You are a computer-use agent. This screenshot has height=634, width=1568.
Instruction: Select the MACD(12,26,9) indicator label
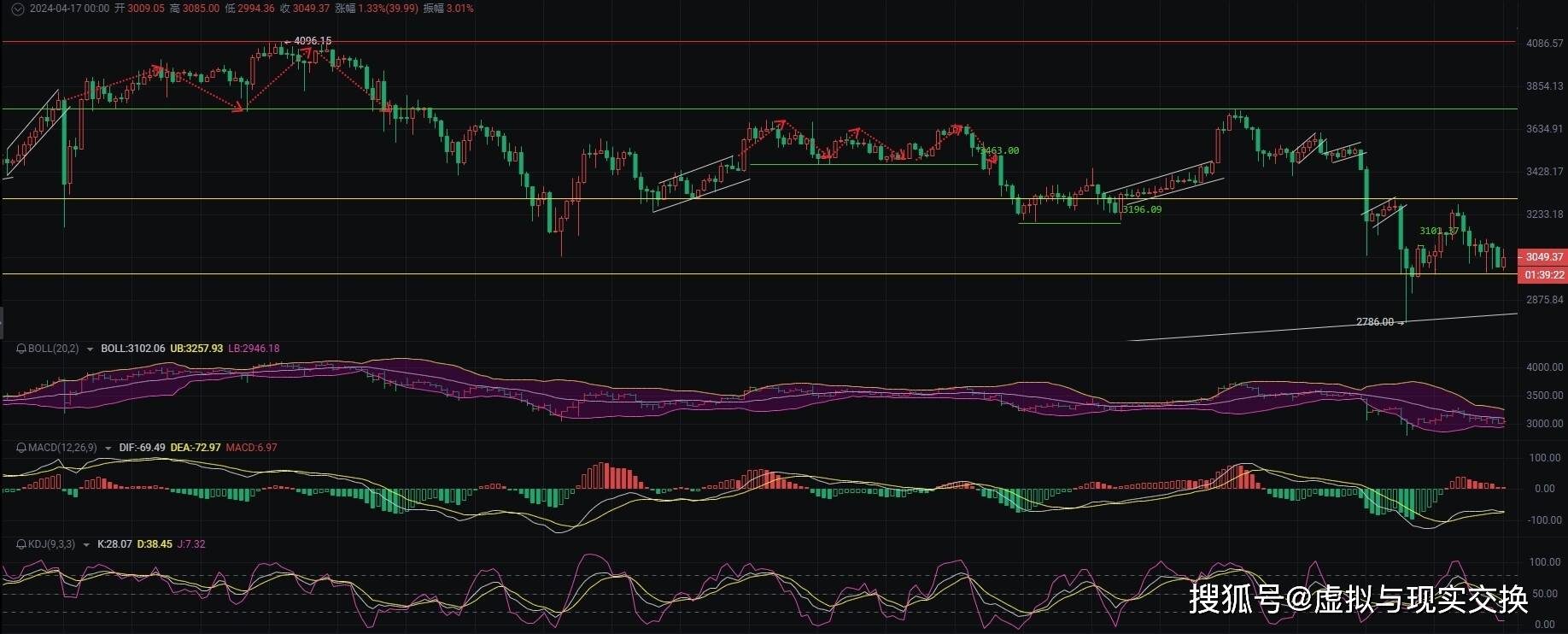(62, 448)
